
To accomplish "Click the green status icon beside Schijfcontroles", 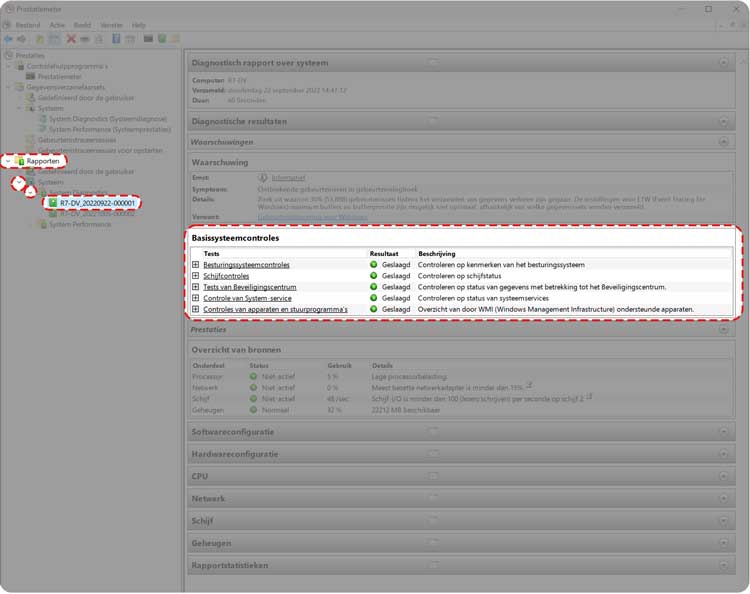I will click(374, 276).
